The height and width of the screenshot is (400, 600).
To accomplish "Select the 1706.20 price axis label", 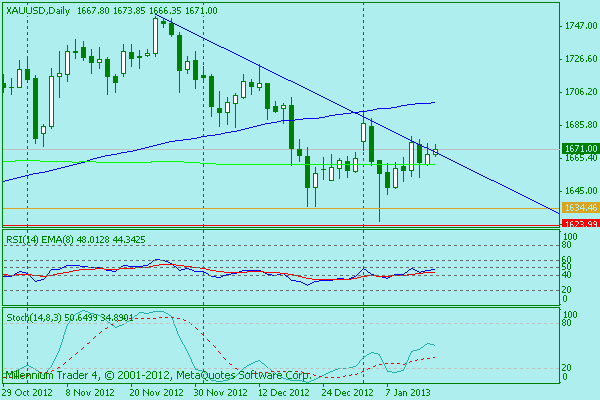I will (574, 92).
